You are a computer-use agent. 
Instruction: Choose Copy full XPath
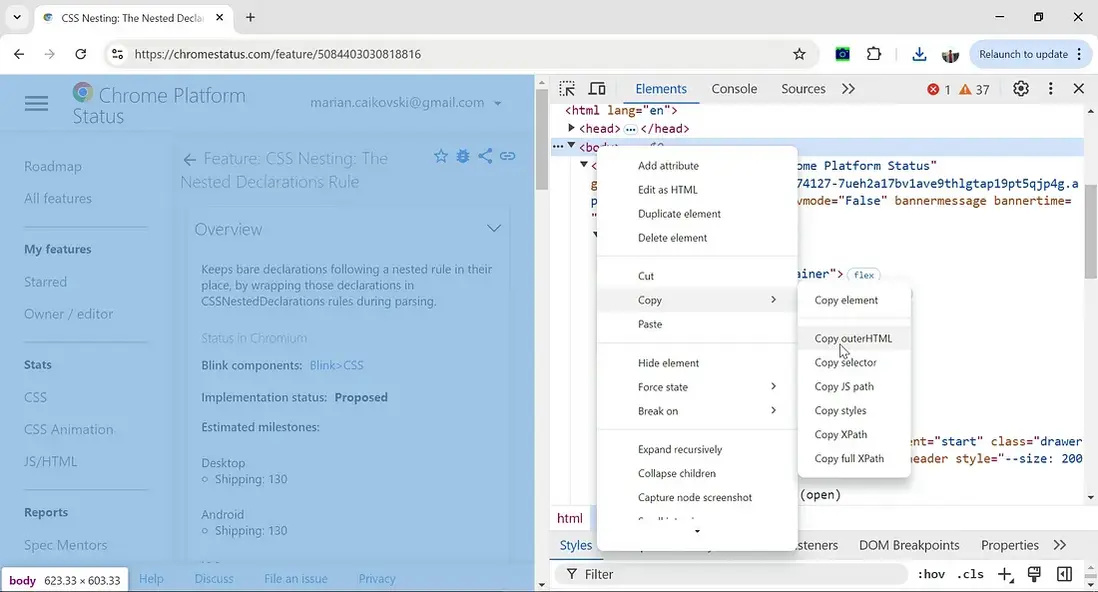(x=854, y=459)
